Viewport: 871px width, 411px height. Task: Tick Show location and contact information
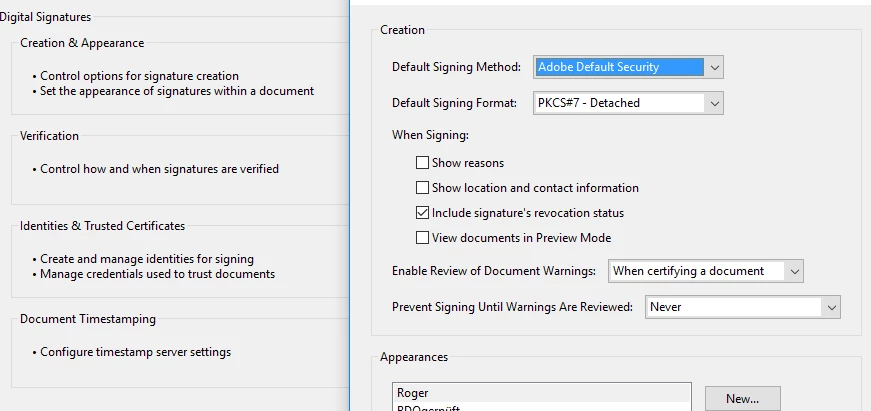point(422,188)
